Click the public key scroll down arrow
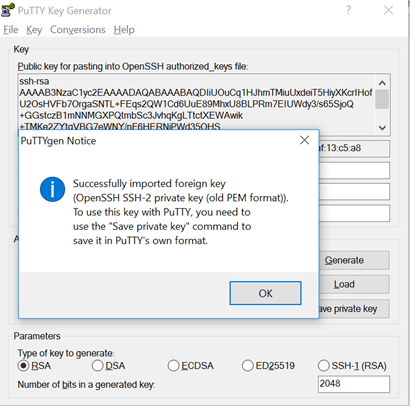Screen dimensions: 410x406 click(382, 128)
